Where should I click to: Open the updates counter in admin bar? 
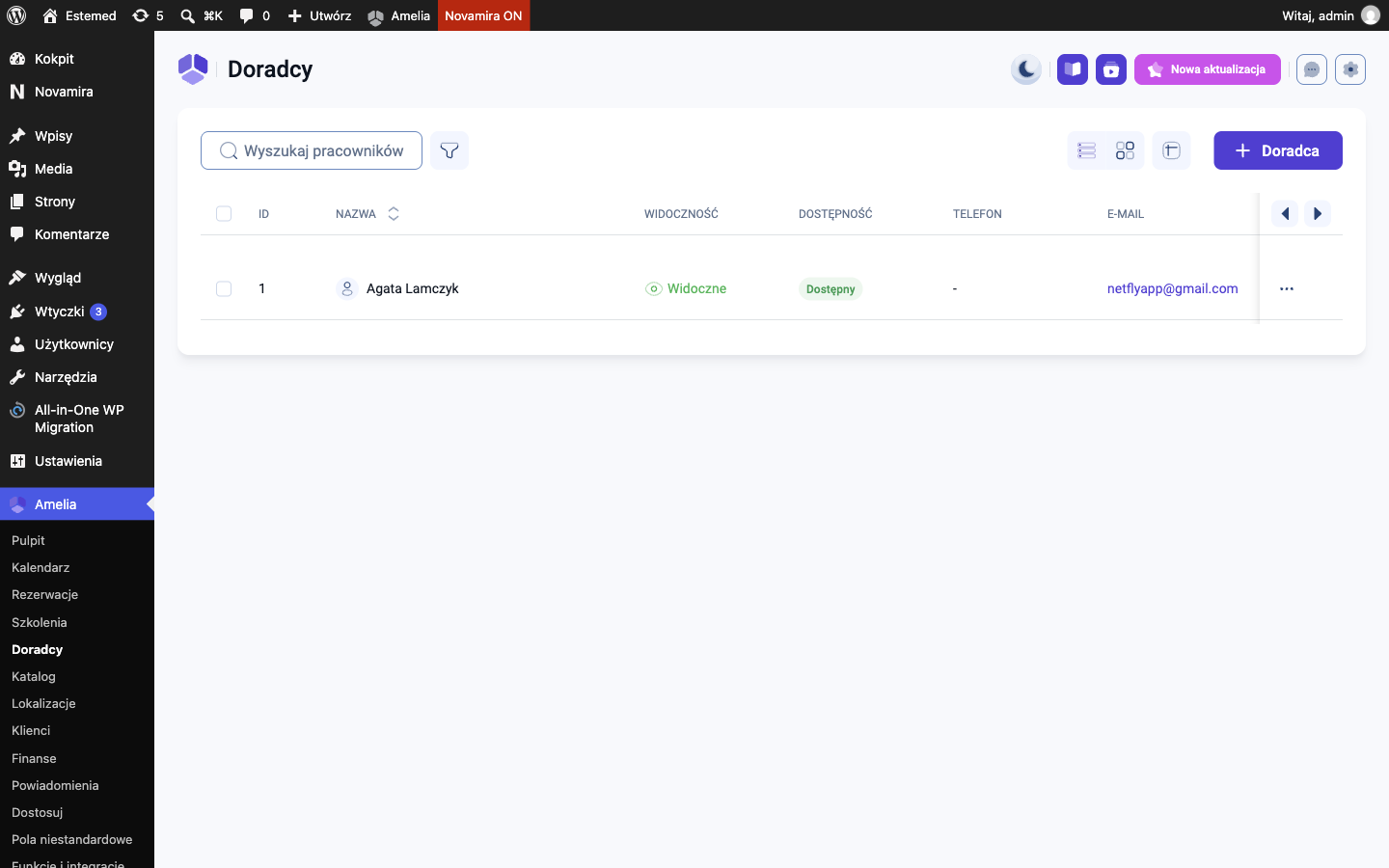tap(148, 15)
